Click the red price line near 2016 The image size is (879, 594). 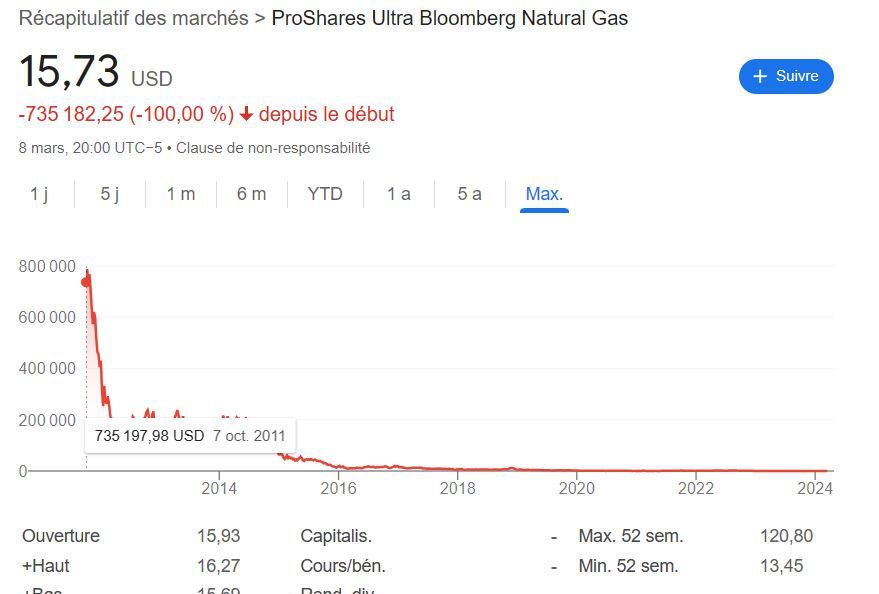pyautogui.click(x=339, y=467)
